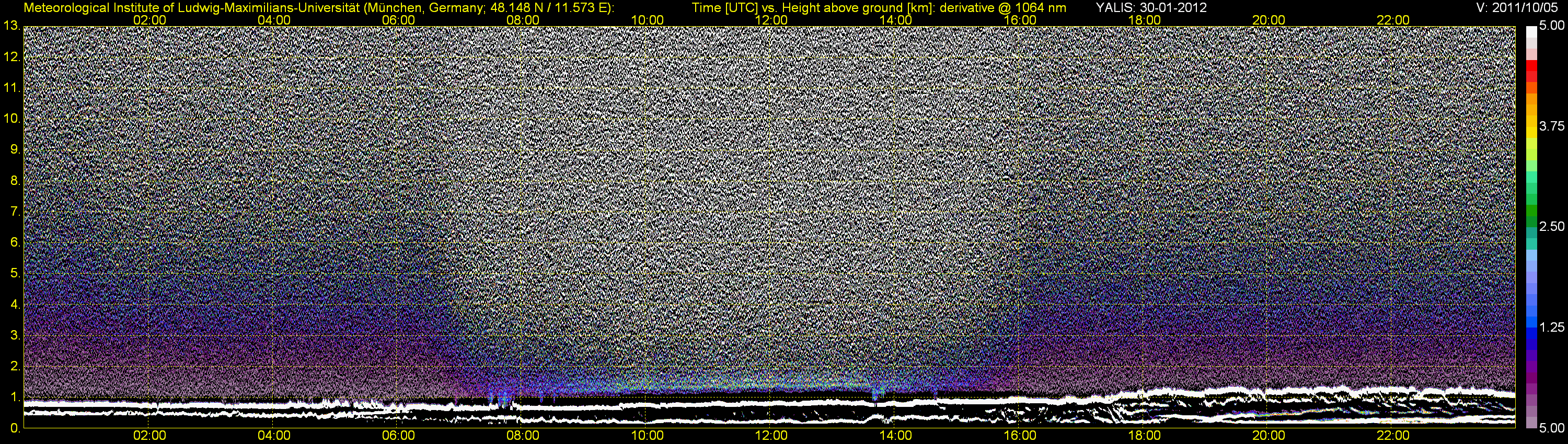
Task: Click the 8 km height axis label
Action: [15, 181]
